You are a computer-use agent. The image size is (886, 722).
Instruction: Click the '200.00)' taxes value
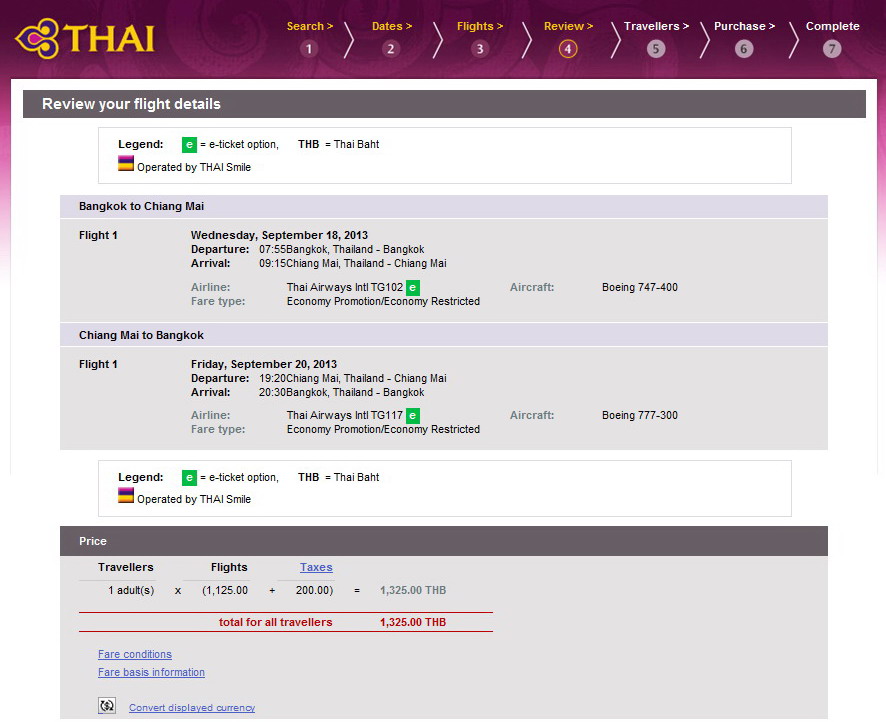coord(314,590)
